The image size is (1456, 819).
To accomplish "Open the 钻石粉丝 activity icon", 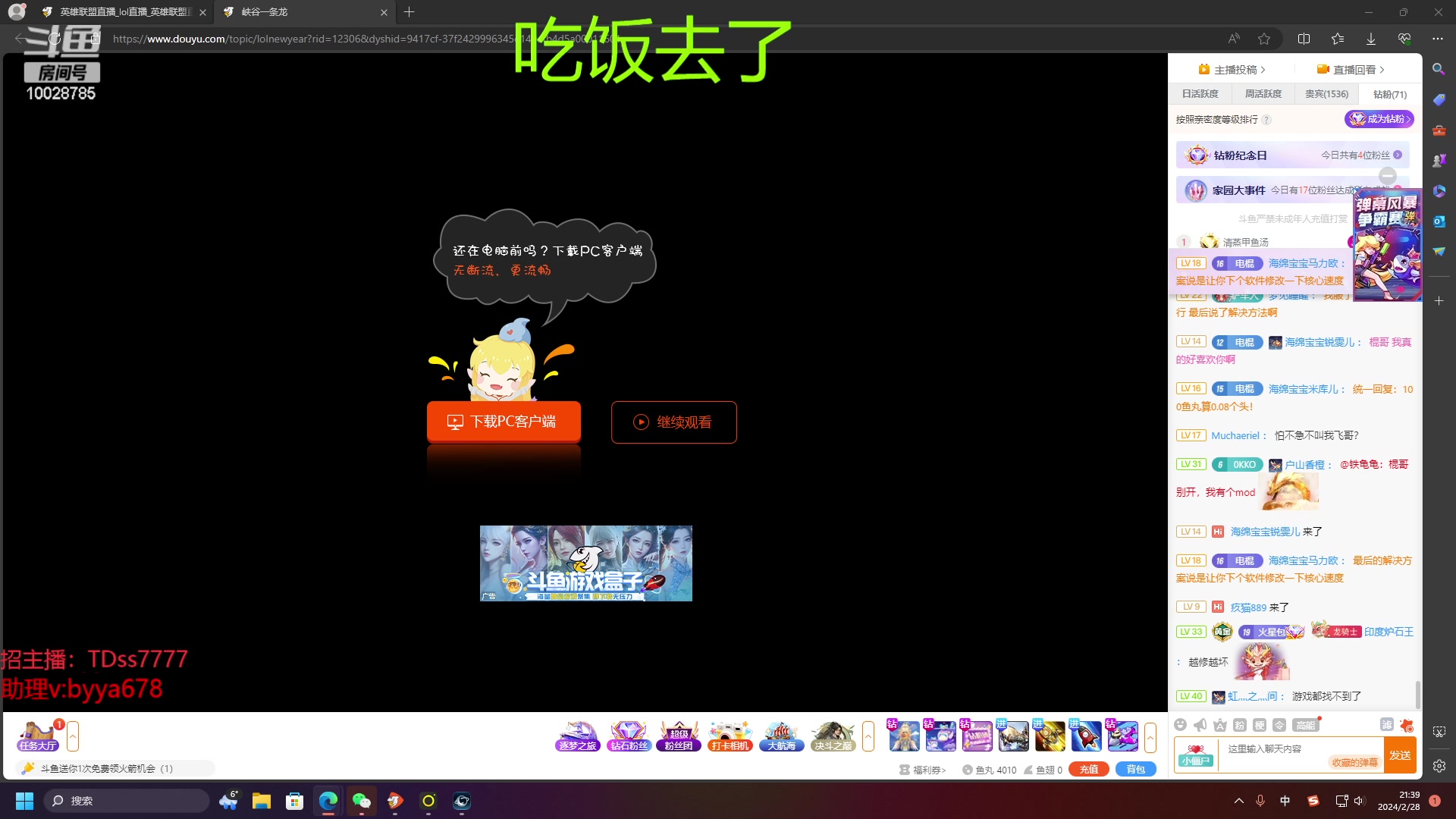I will point(629,736).
